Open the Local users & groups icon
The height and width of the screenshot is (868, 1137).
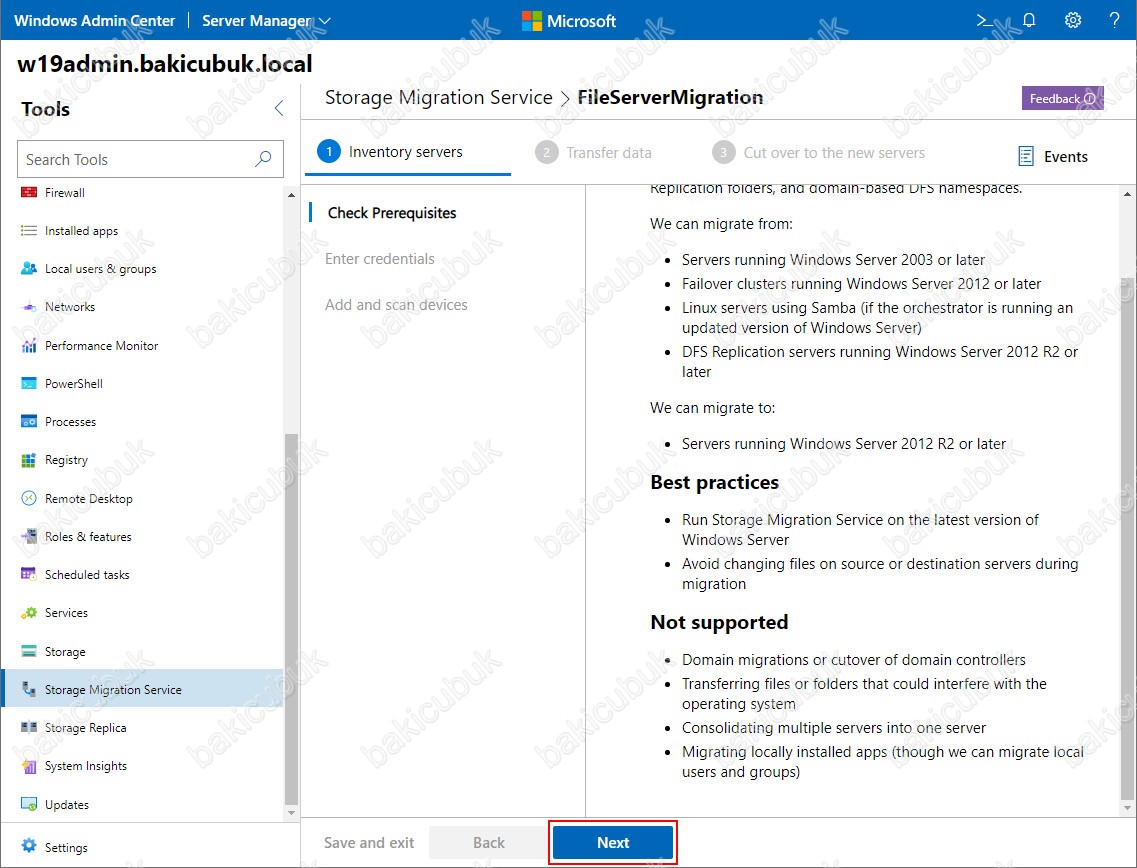coord(29,268)
